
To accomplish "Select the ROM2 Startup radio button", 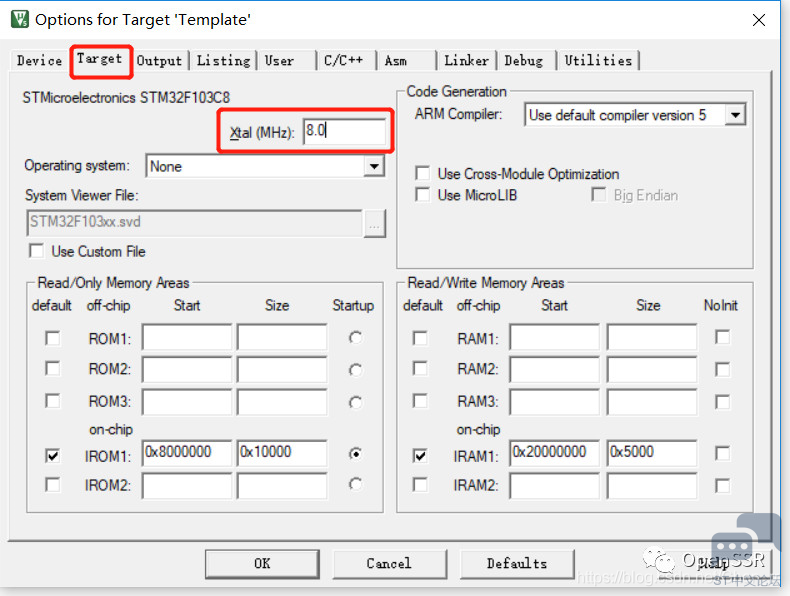I will pos(356,370).
